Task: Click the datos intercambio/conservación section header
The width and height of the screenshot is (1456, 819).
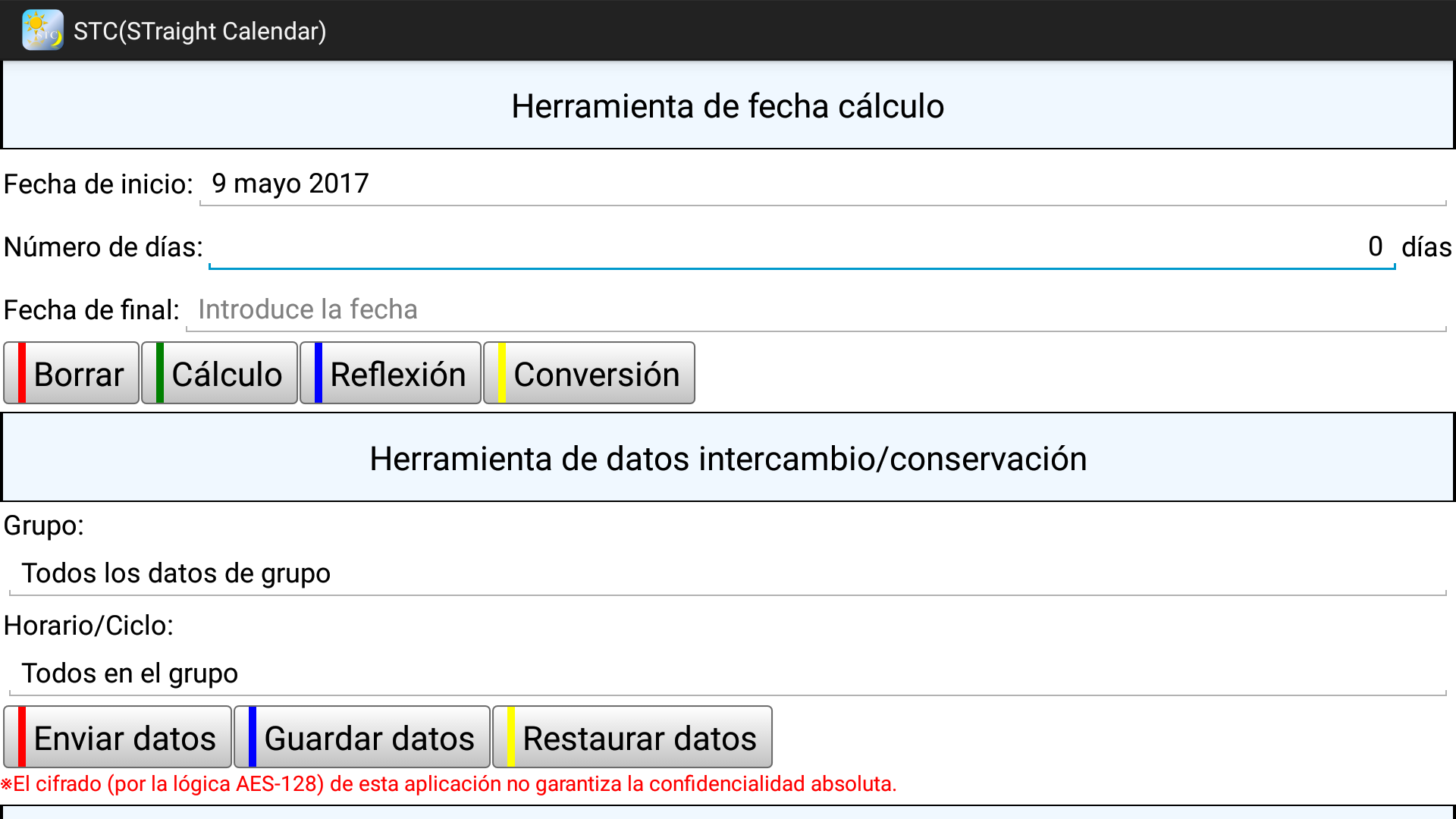Action: tap(727, 459)
